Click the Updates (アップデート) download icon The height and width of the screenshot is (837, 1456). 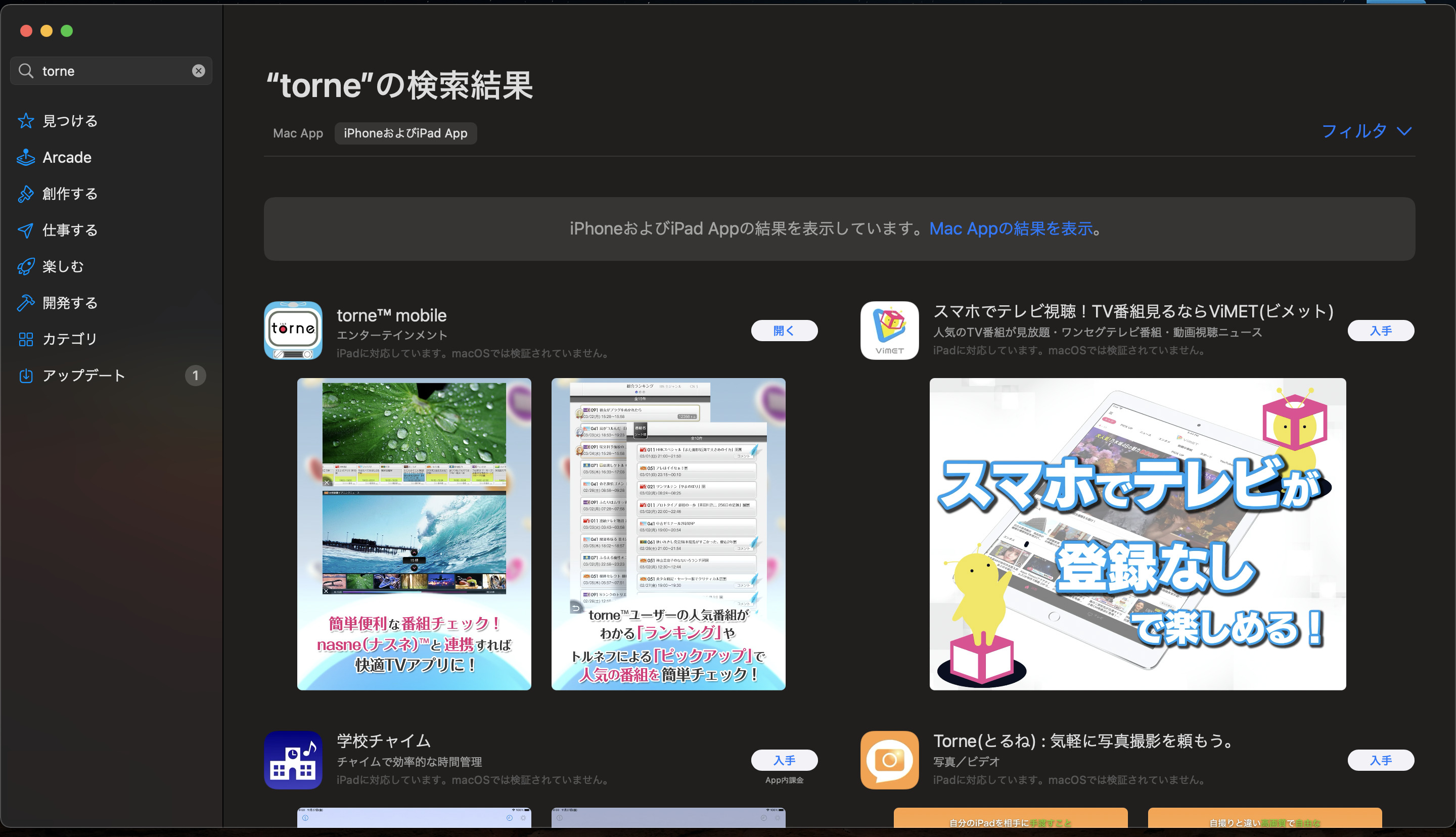click(26, 376)
